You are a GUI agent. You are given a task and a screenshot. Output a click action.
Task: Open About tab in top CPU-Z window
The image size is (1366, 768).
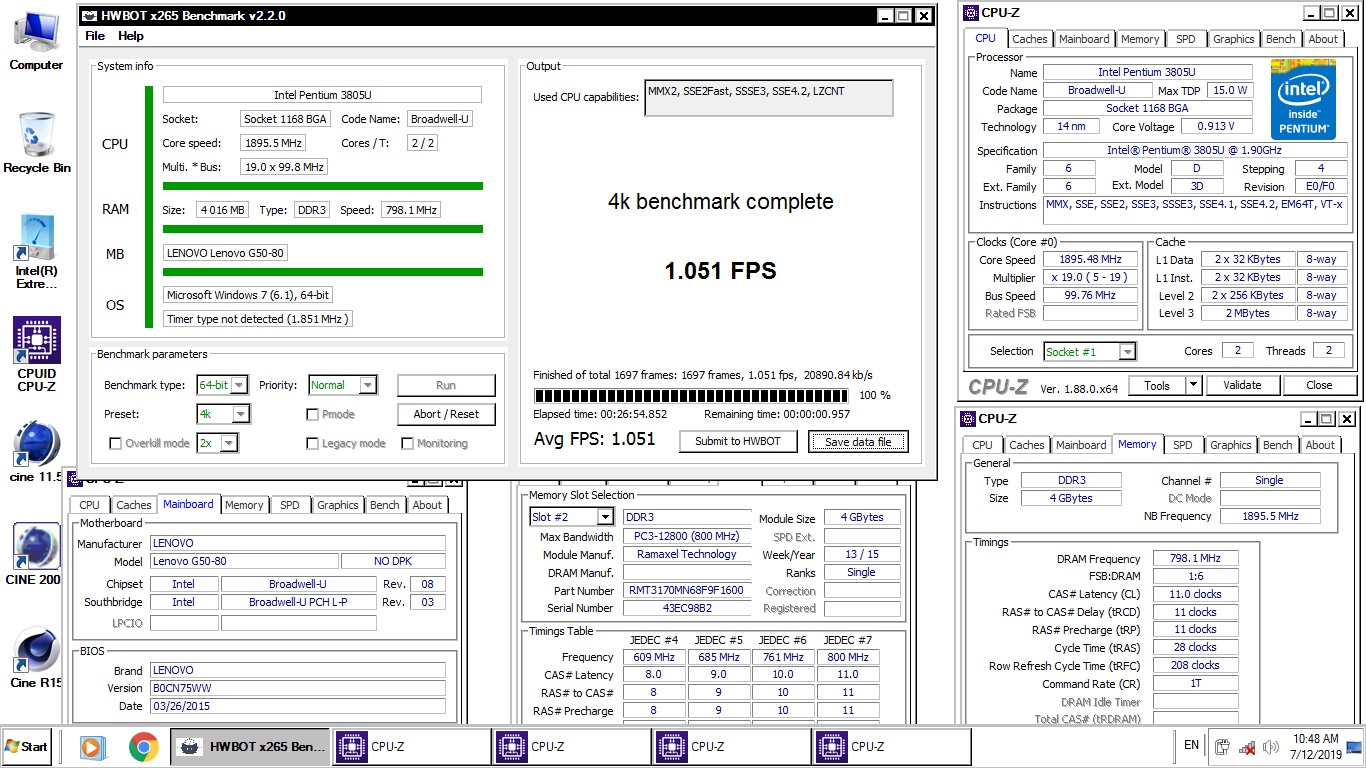click(x=1323, y=39)
